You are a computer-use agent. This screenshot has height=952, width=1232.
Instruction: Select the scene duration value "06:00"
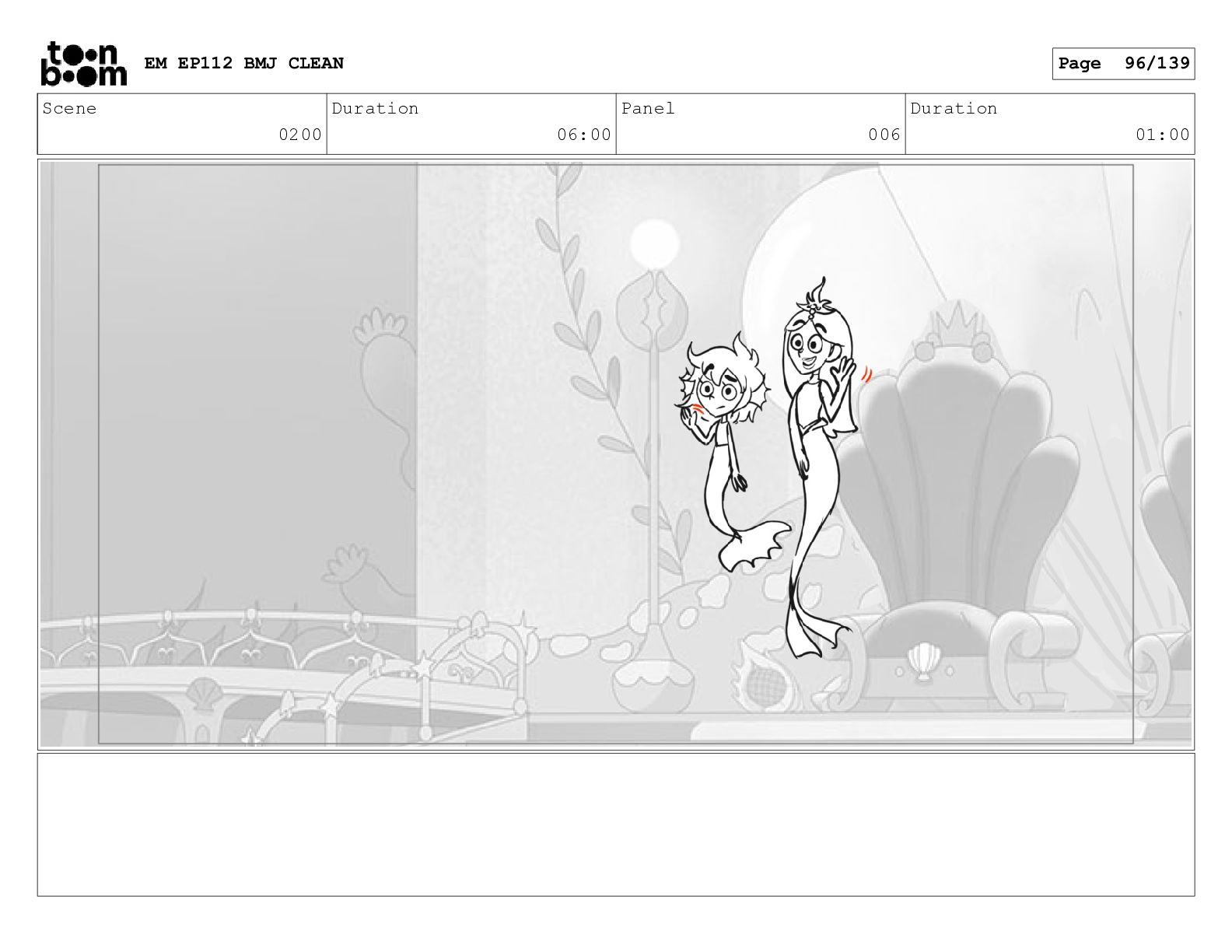coord(584,135)
